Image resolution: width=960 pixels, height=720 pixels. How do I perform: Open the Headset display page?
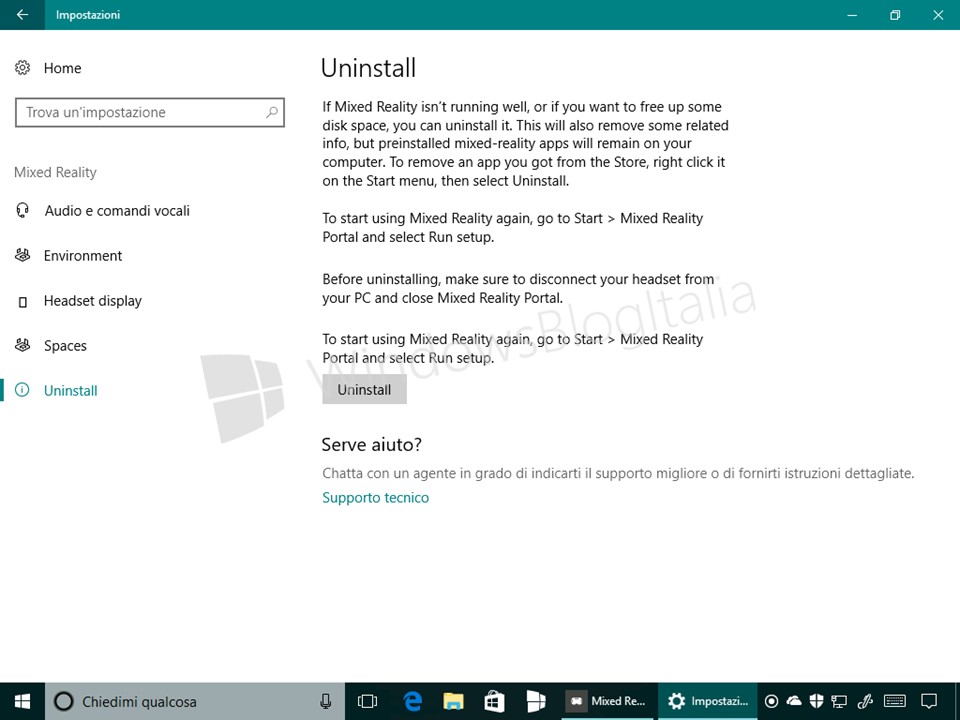[92, 301]
